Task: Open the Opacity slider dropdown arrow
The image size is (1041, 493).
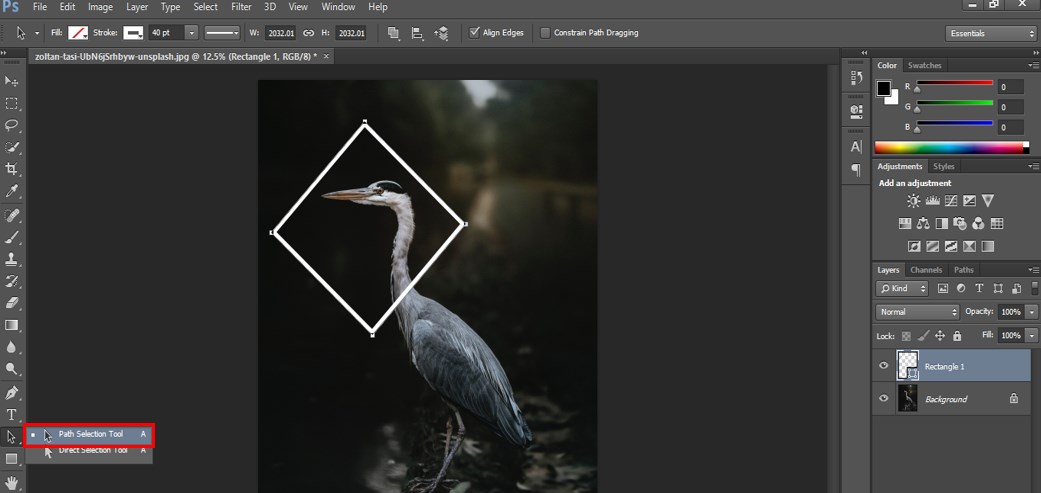Action: pyautogui.click(x=1031, y=312)
